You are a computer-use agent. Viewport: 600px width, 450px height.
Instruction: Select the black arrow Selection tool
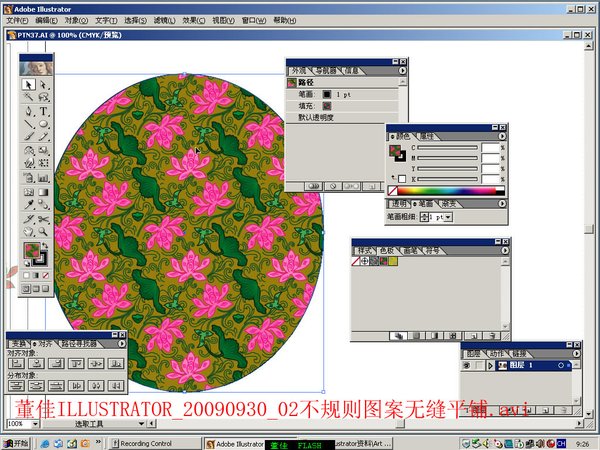tap(29, 86)
